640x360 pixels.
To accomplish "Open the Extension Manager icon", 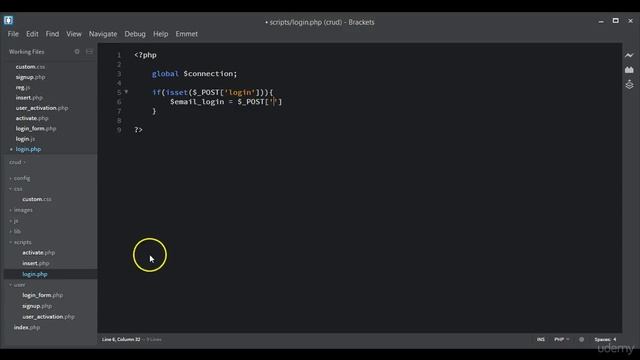I will tap(629, 70).
